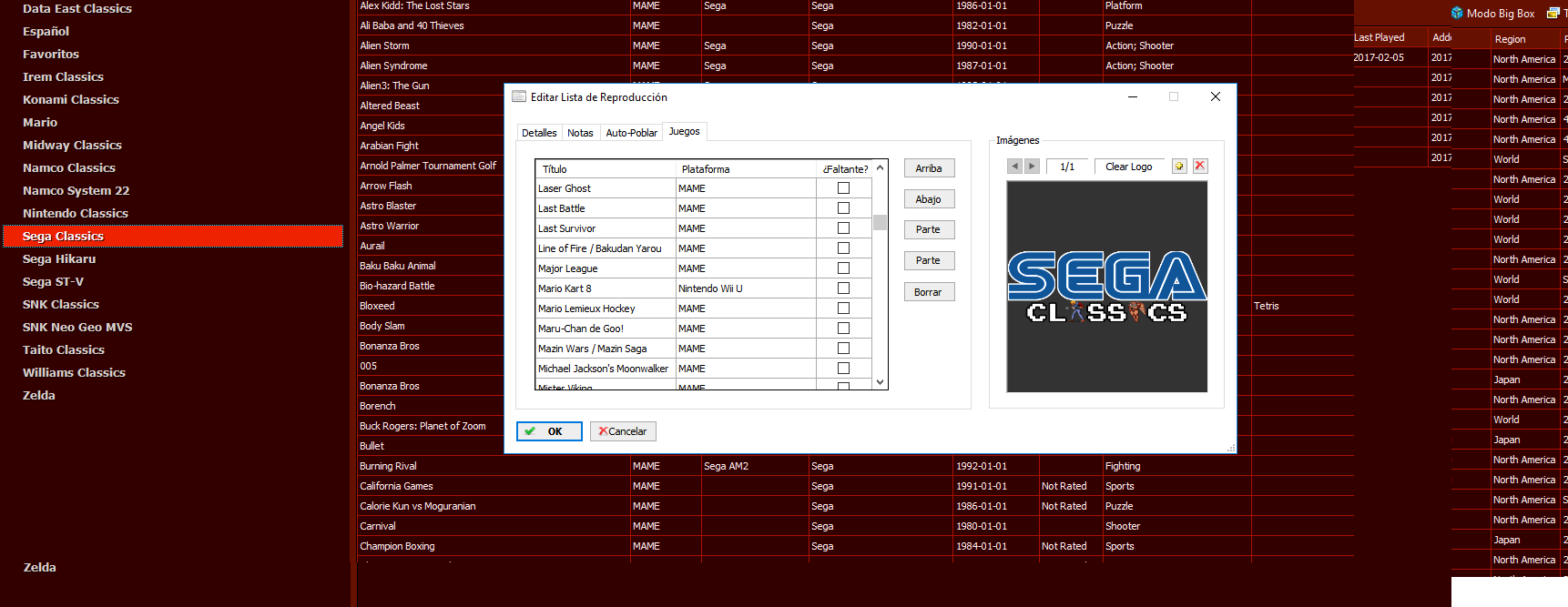Tick the ¿Faltante? checkbox for Last Battle
1568x607 pixels.
click(x=843, y=208)
